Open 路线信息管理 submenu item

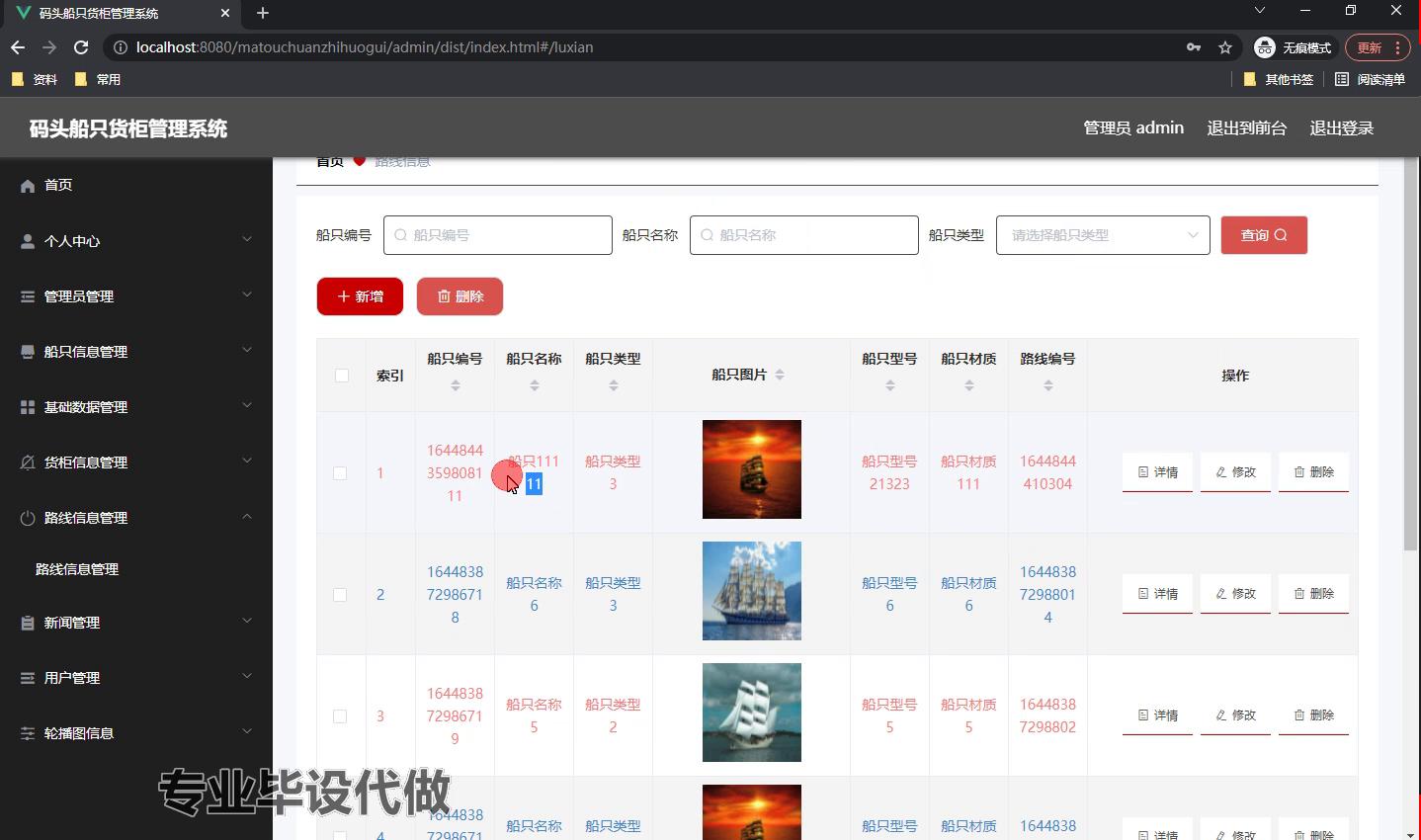pos(77,569)
